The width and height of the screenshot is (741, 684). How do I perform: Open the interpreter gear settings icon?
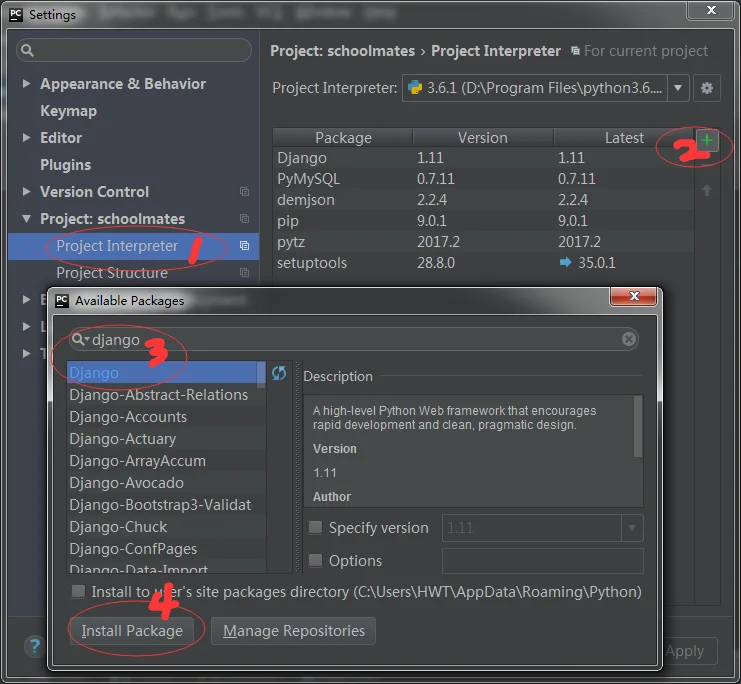707,88
